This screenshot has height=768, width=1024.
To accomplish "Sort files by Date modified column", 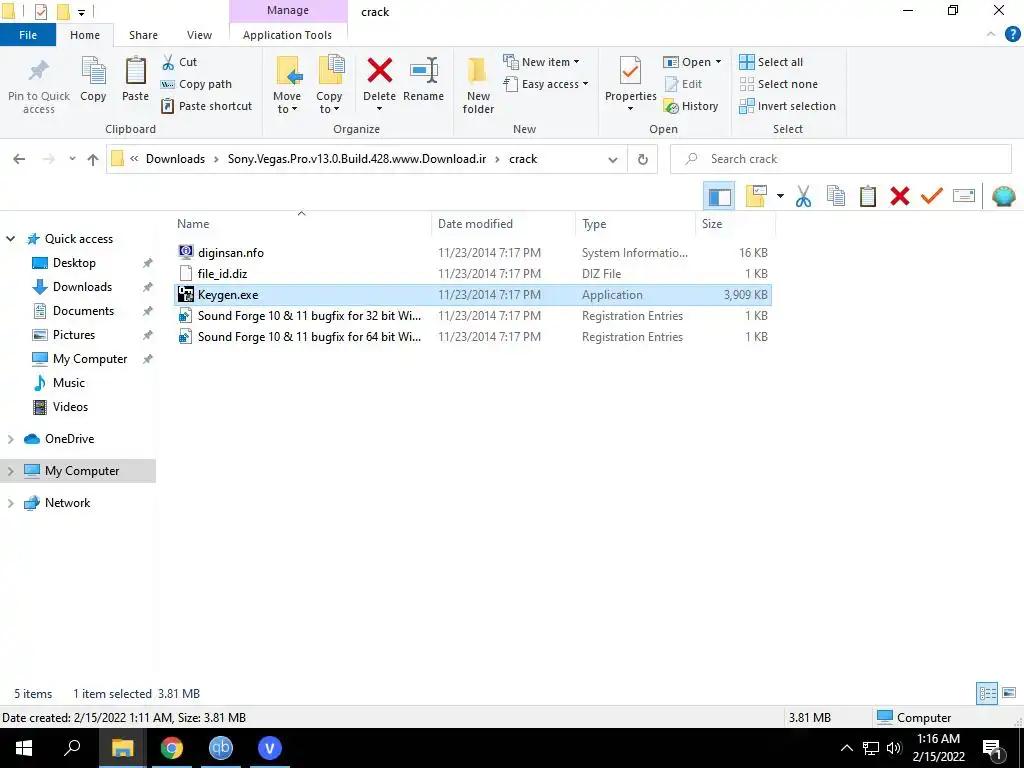I will 475,223.
